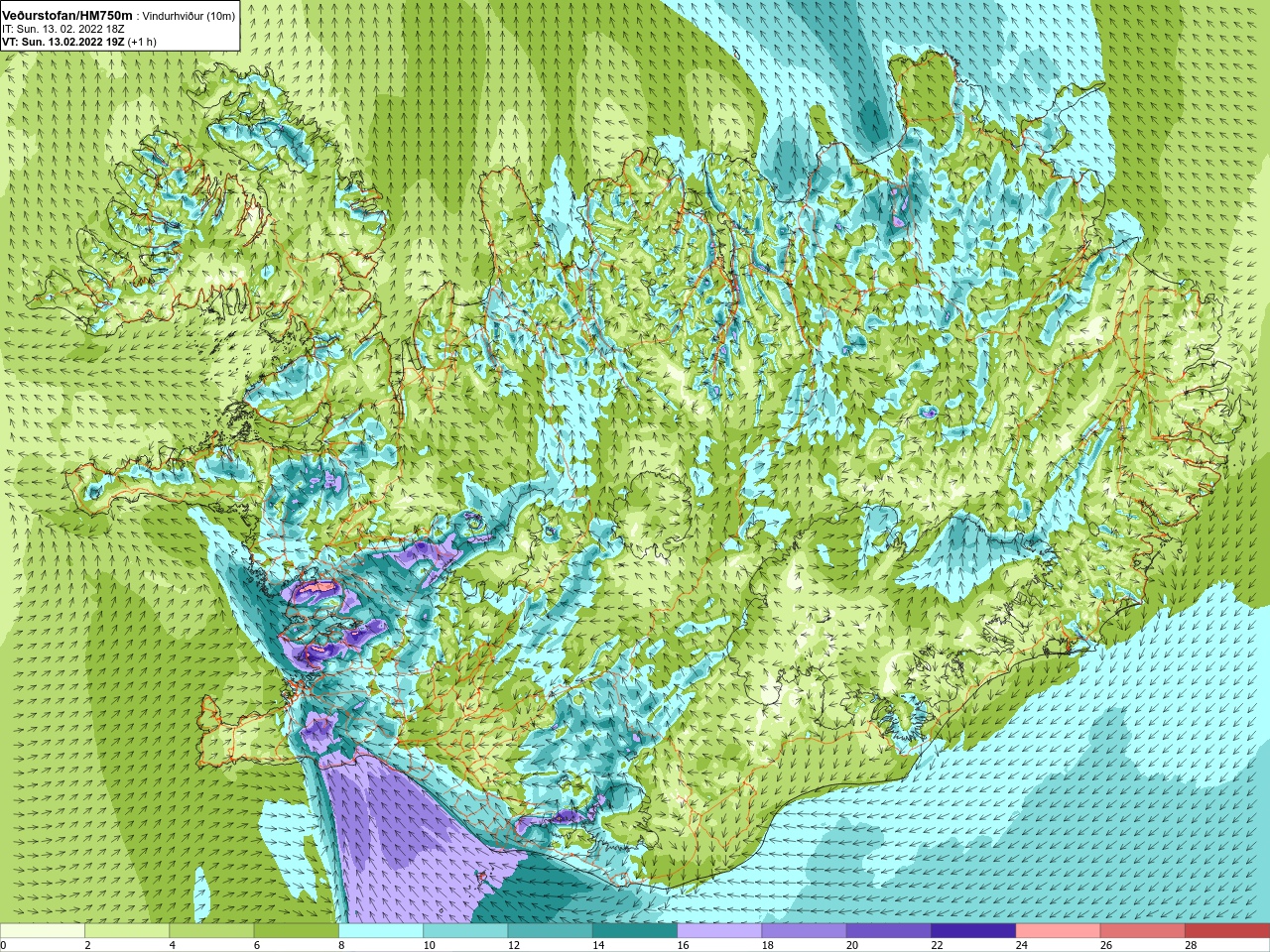The image size is (1270, 952).
Task: Click the 6–8 green legend swatch
Action: tap(297, 931)
